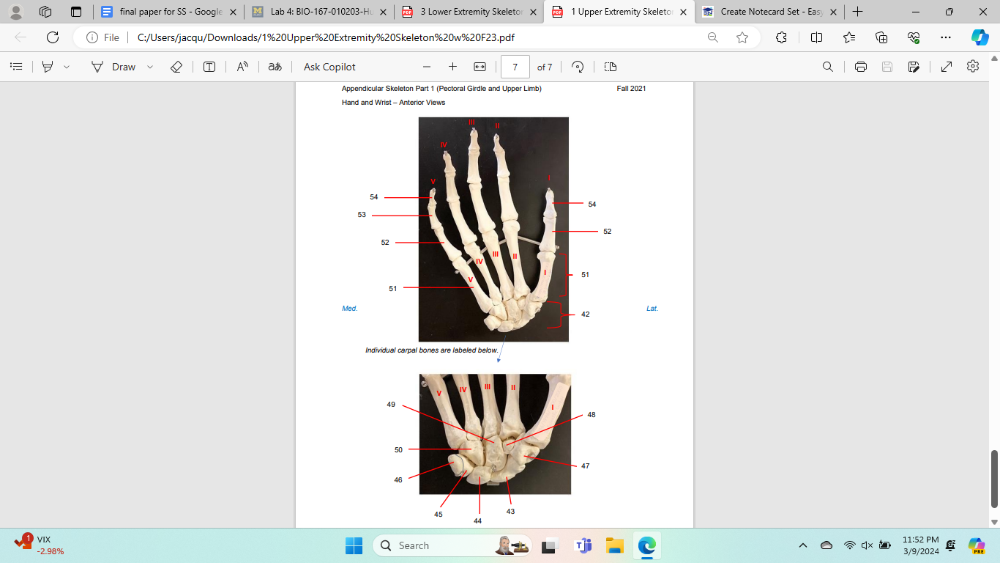Click the Read aloud icon
1000x563 pixels.
[242, 67]
